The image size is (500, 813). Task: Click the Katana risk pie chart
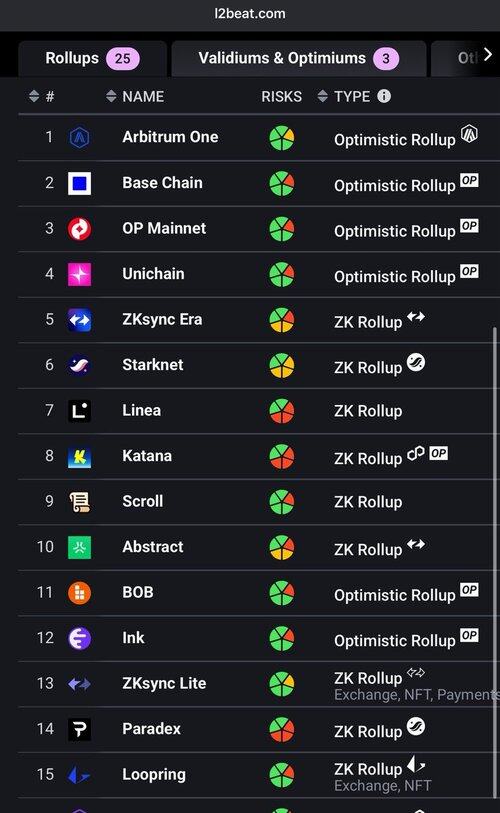pyautogui.click(x=282, y=456)
